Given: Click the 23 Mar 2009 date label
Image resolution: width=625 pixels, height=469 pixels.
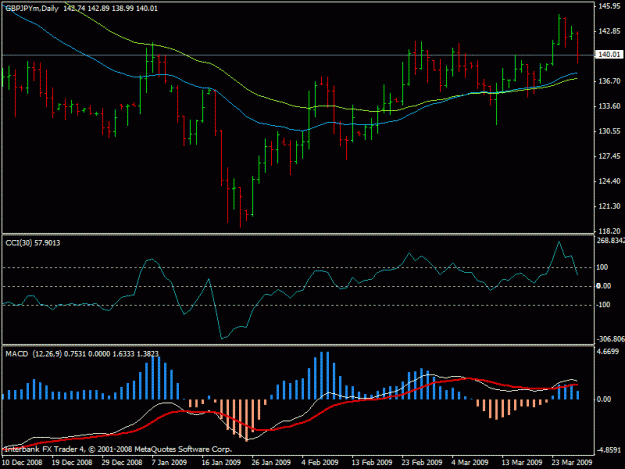Looking at the screenshot, I should 572,463.
